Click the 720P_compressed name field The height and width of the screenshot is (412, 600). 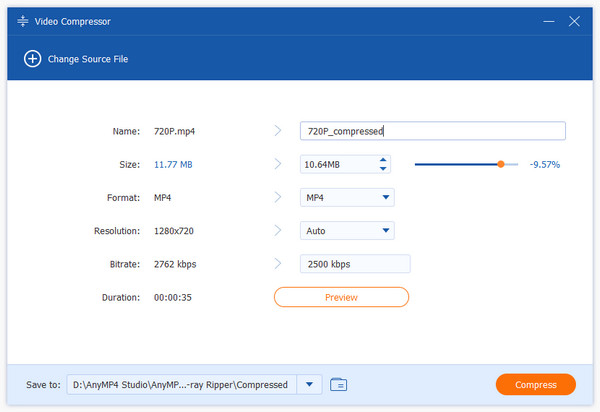click(x=432, y=131)
